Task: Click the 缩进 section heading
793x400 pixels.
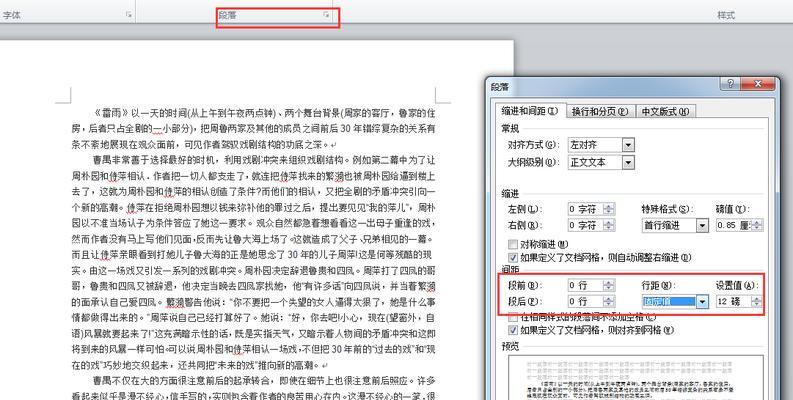Action: (510, 194)
